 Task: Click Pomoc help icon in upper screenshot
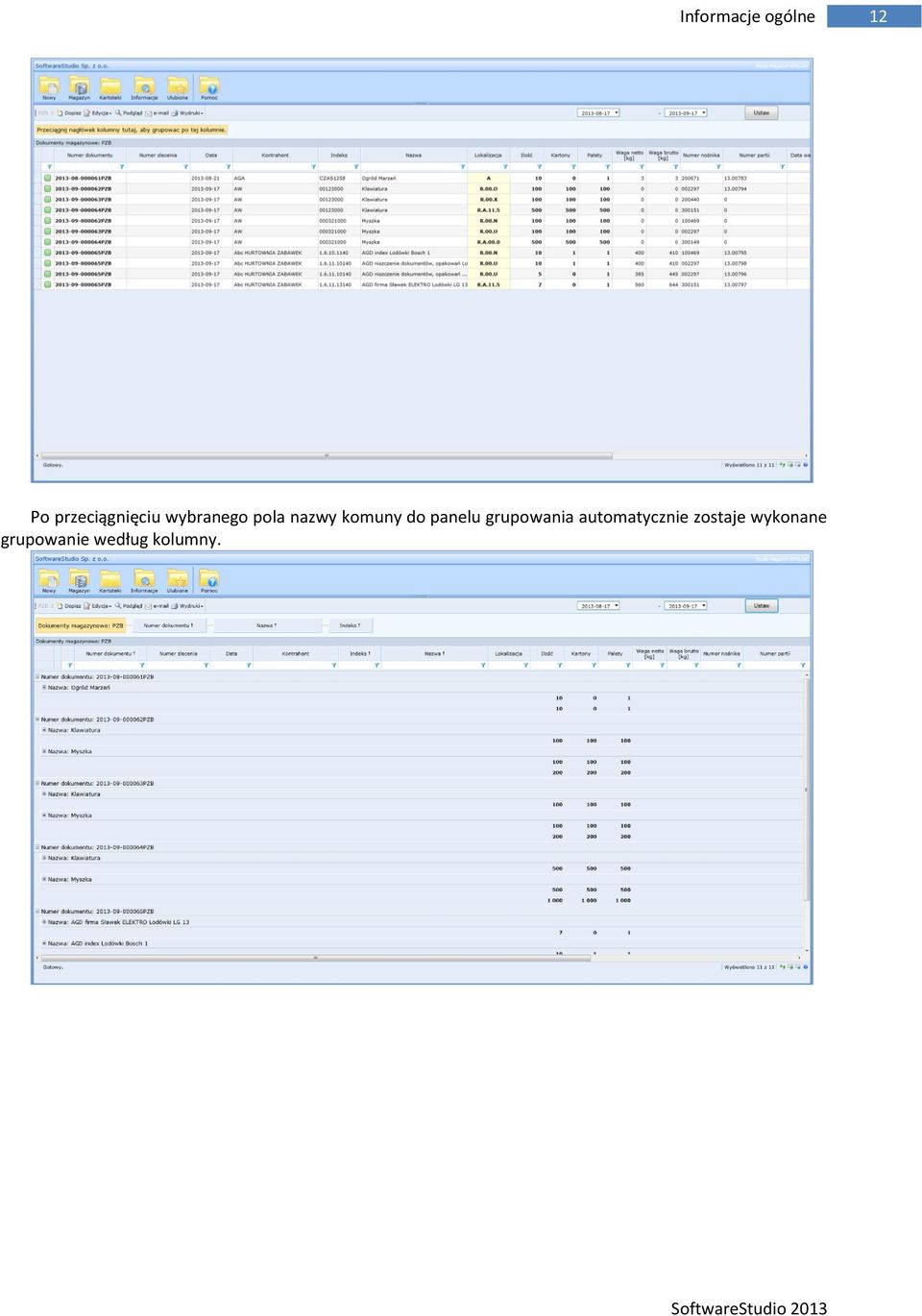209,86
